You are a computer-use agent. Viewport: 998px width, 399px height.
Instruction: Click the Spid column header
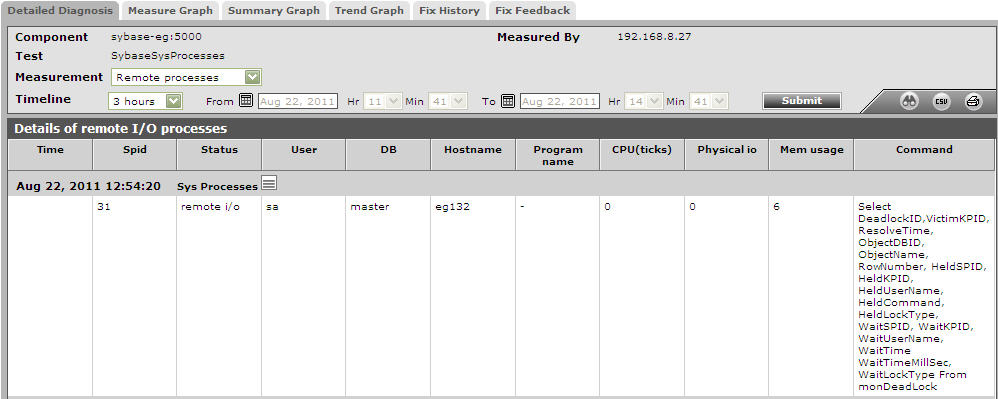[x=135, y=155]
